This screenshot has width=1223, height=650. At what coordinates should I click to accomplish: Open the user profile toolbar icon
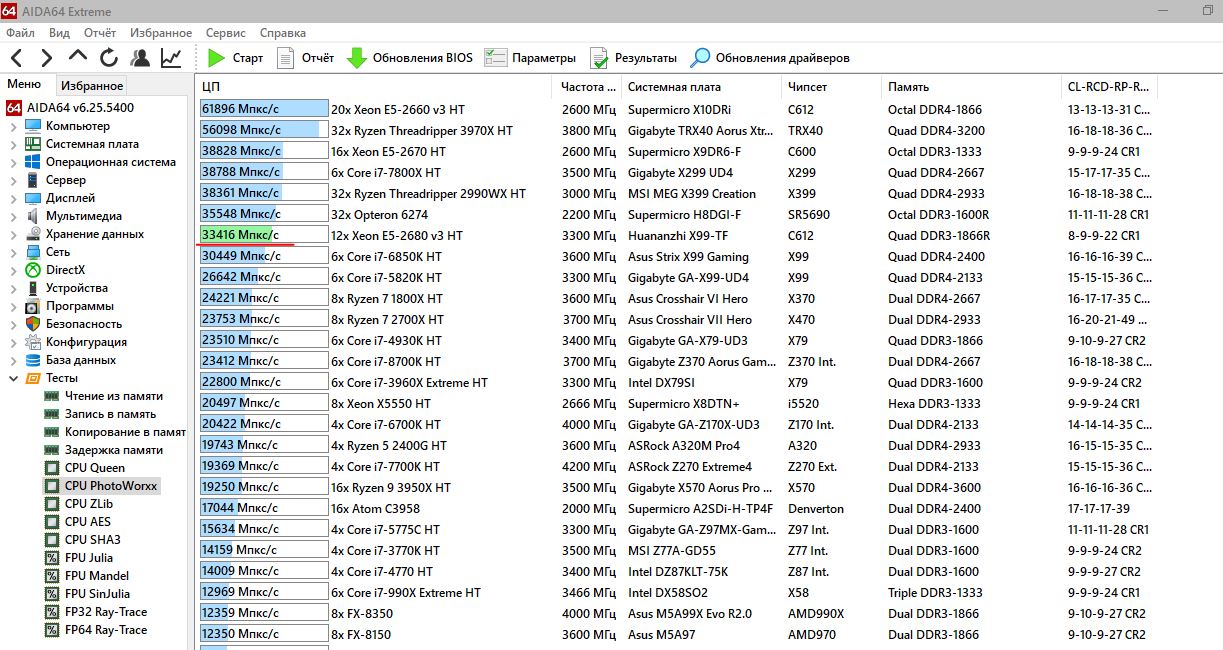(140, 58)
